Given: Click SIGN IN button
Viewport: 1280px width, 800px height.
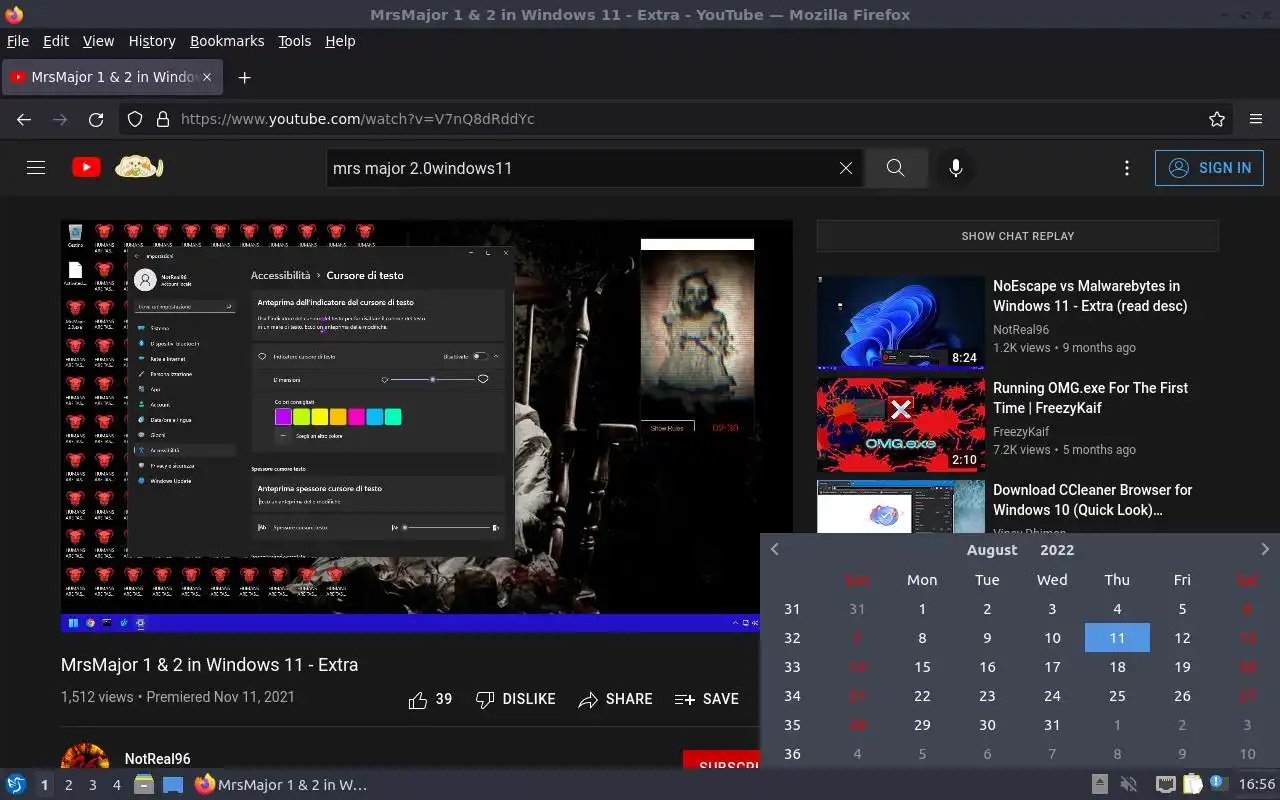Looking at the screenshot, I should click(x=1209, y=168).
